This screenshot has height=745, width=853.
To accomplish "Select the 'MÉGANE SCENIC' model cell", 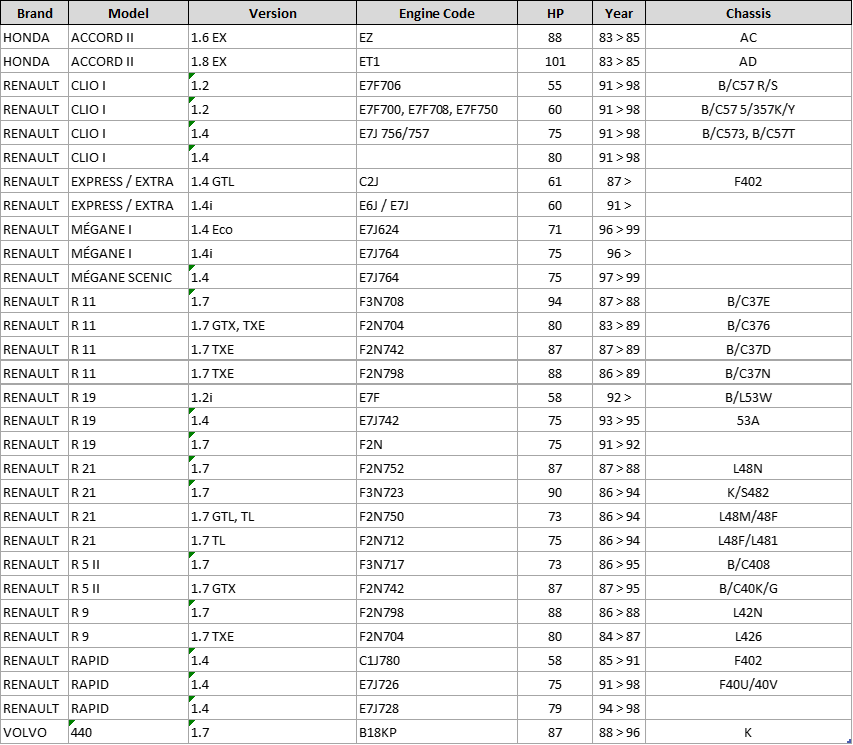I will click(x=128, y=277).
